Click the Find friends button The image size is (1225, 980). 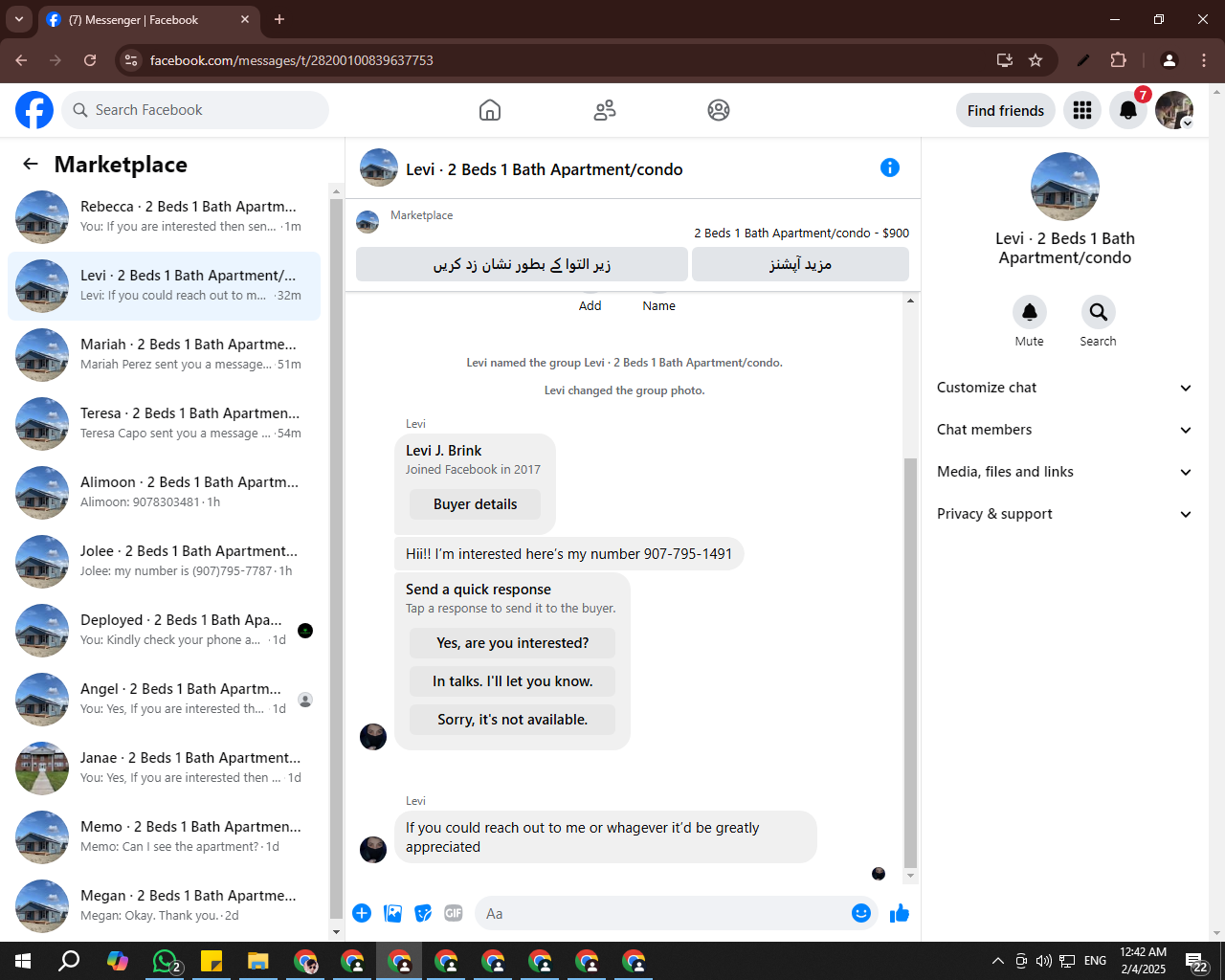click(x=1006, y=110)
